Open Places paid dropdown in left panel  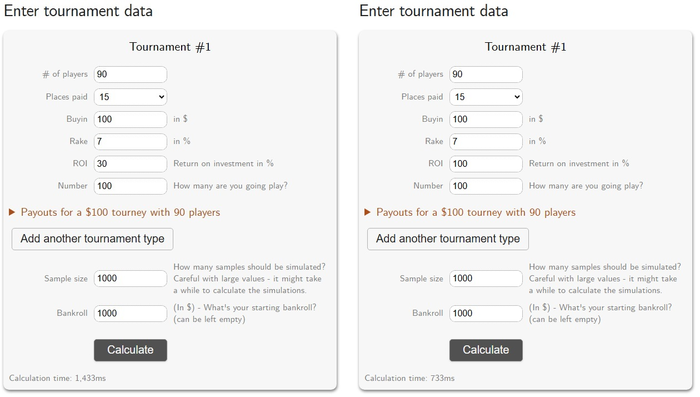pyautogui.click(x=130, y=97)
